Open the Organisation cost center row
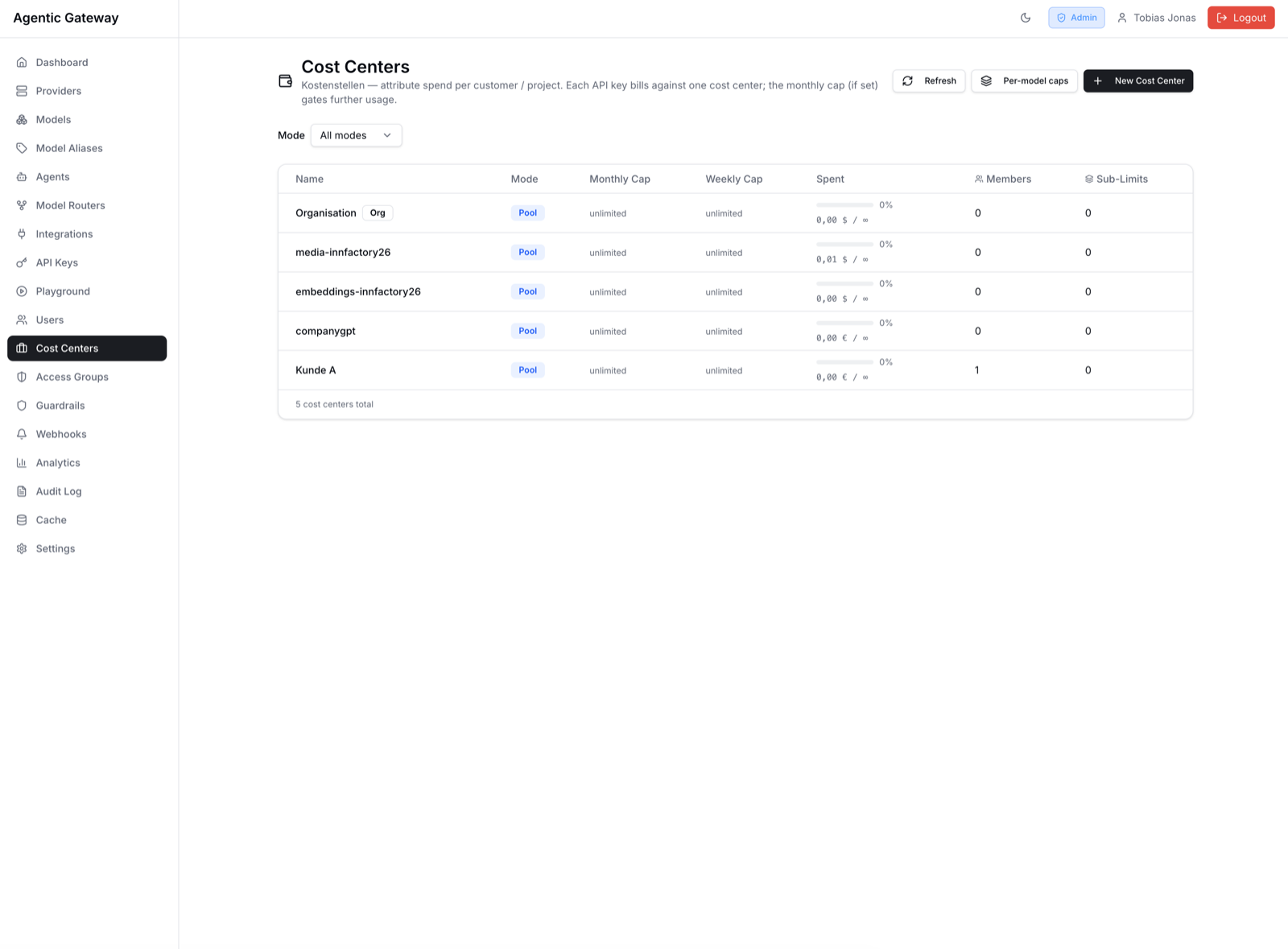The height and width of the screenshot is (949, 1288). 735,213
